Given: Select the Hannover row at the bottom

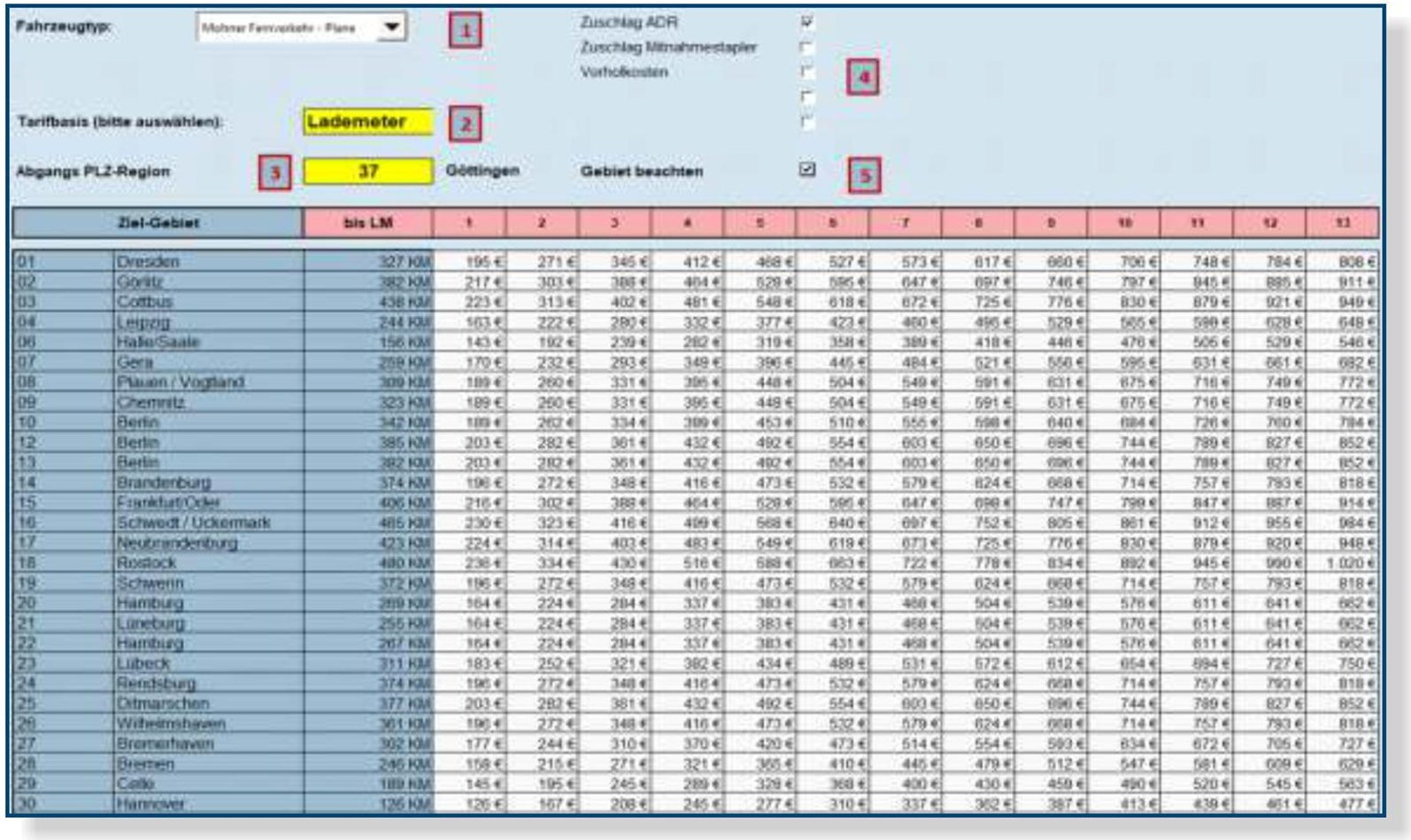Looking at the screenshot, I should 150,804.
